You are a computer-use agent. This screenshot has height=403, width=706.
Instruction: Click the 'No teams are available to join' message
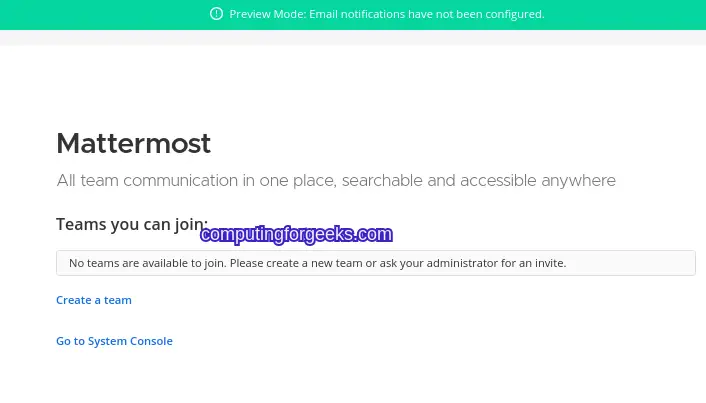376,263
